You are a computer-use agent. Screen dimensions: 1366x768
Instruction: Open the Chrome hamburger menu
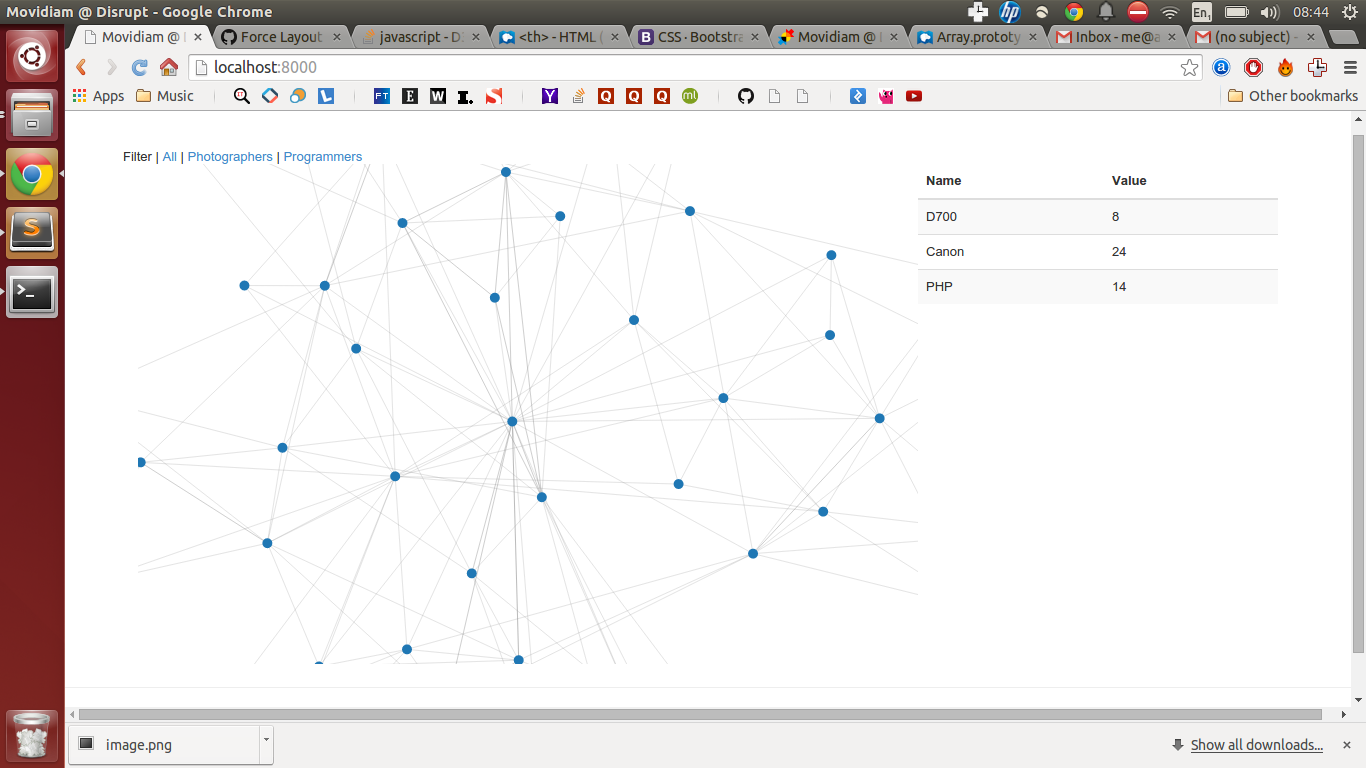coord(1349,67)
